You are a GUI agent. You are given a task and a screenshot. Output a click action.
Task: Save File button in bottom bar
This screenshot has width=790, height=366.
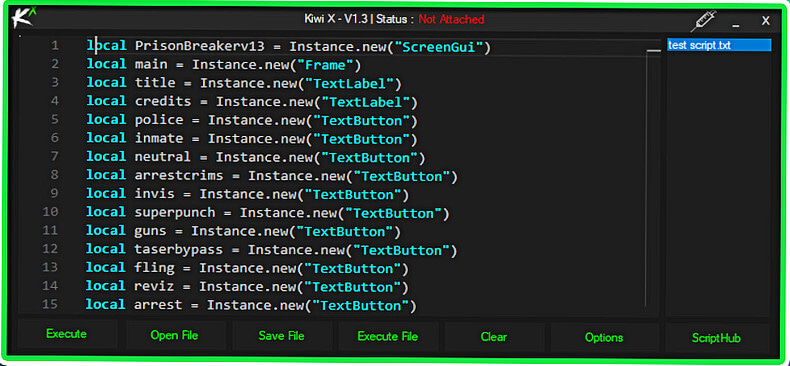(282, 335)
